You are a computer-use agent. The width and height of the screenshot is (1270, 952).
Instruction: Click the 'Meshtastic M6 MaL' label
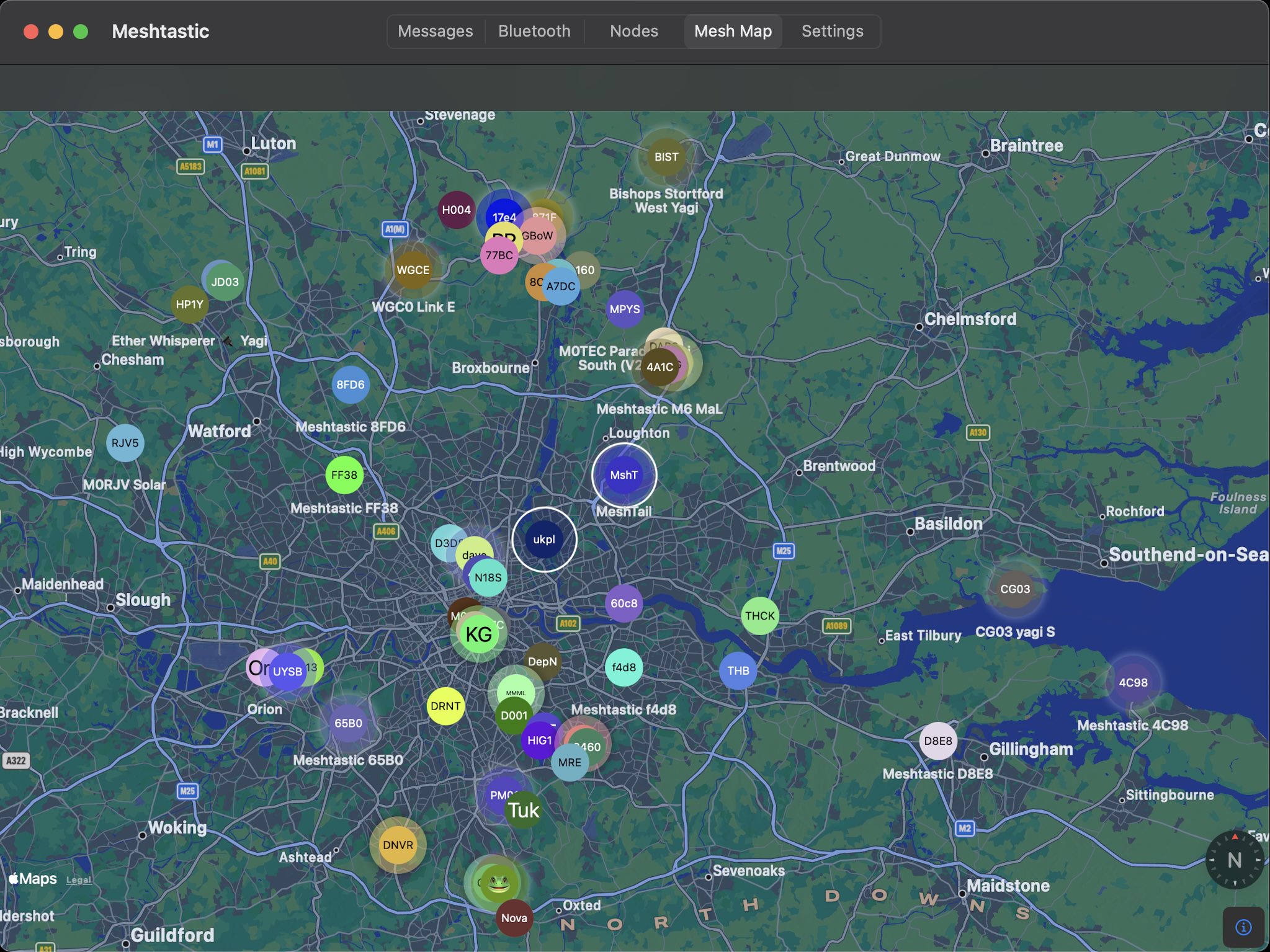tap(660, 409)
